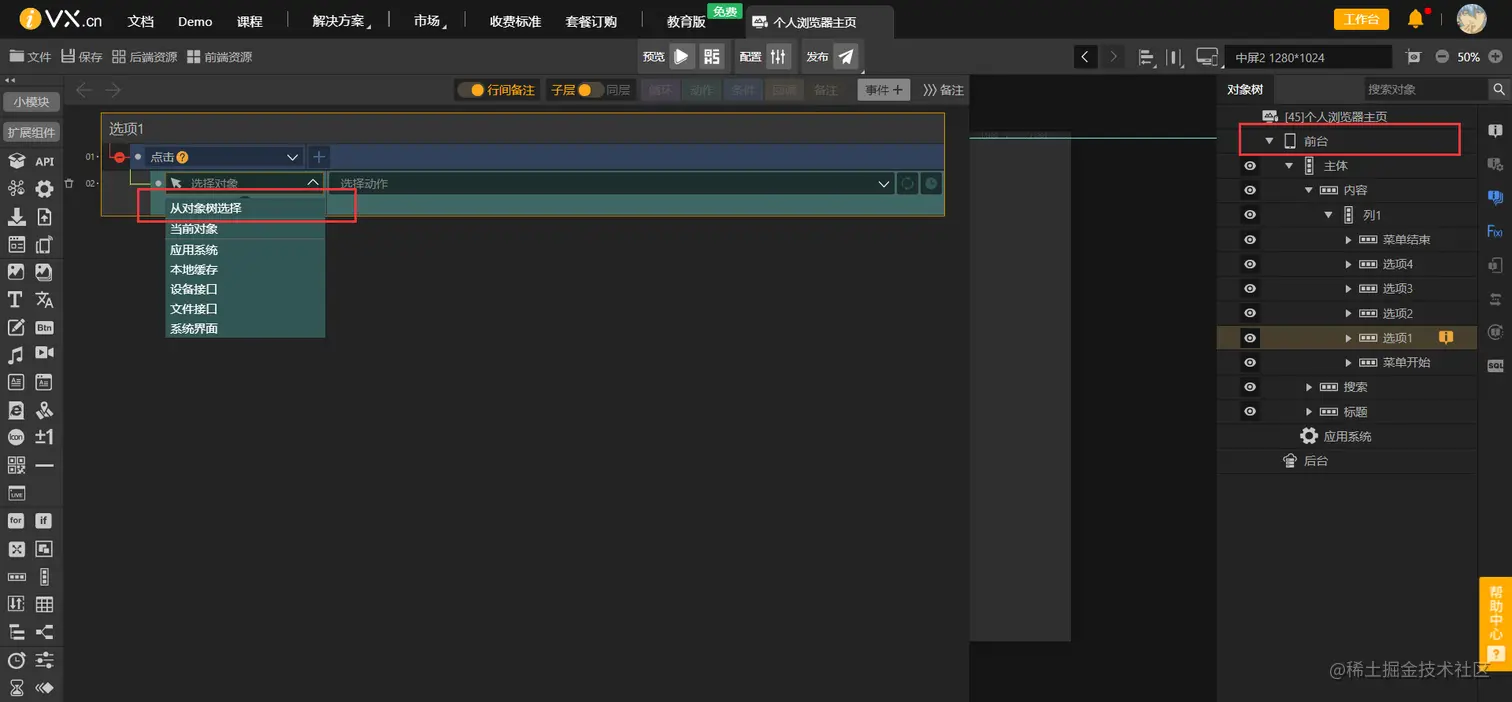This screenshot has height=702, width=1512.
Task: Click the API component icon
Action: pos(44,161)
